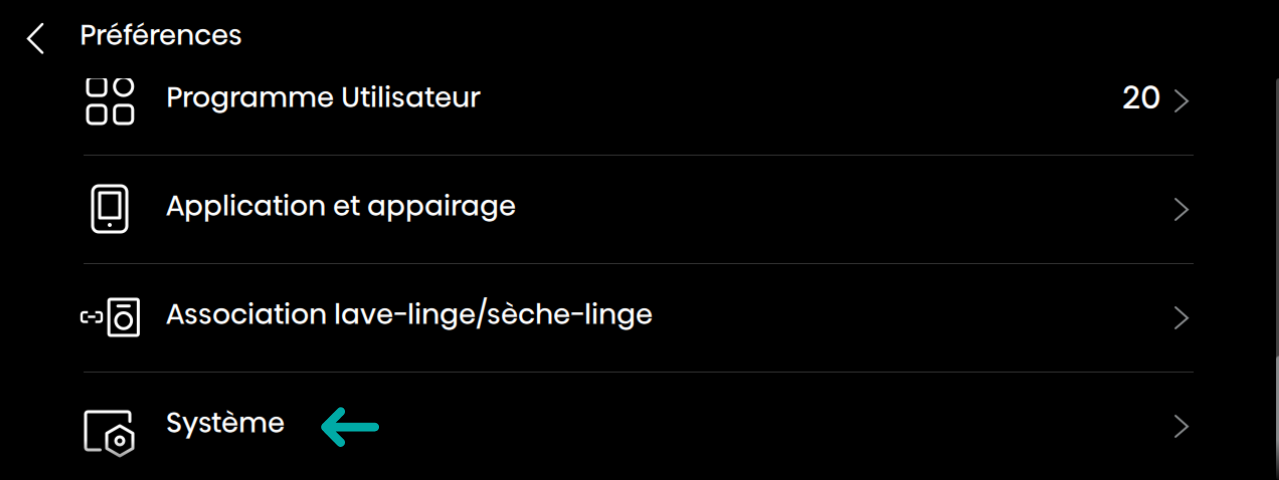Click the divider line below Programme Utilisateur
This screenshot has height=480, width=1279.
click(x=638, y=155)
